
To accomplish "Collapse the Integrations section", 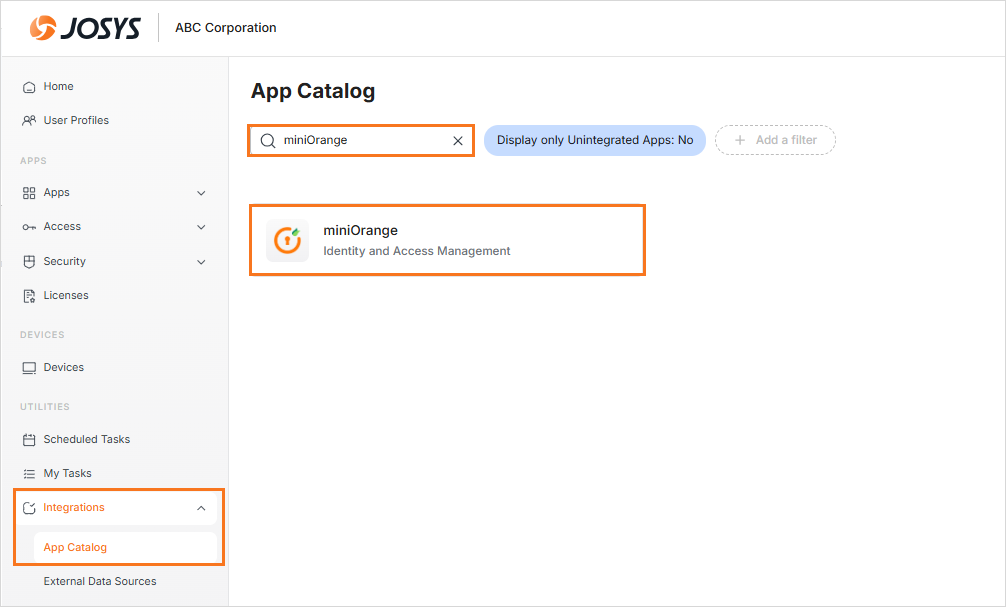I will (x=201, y=508).
